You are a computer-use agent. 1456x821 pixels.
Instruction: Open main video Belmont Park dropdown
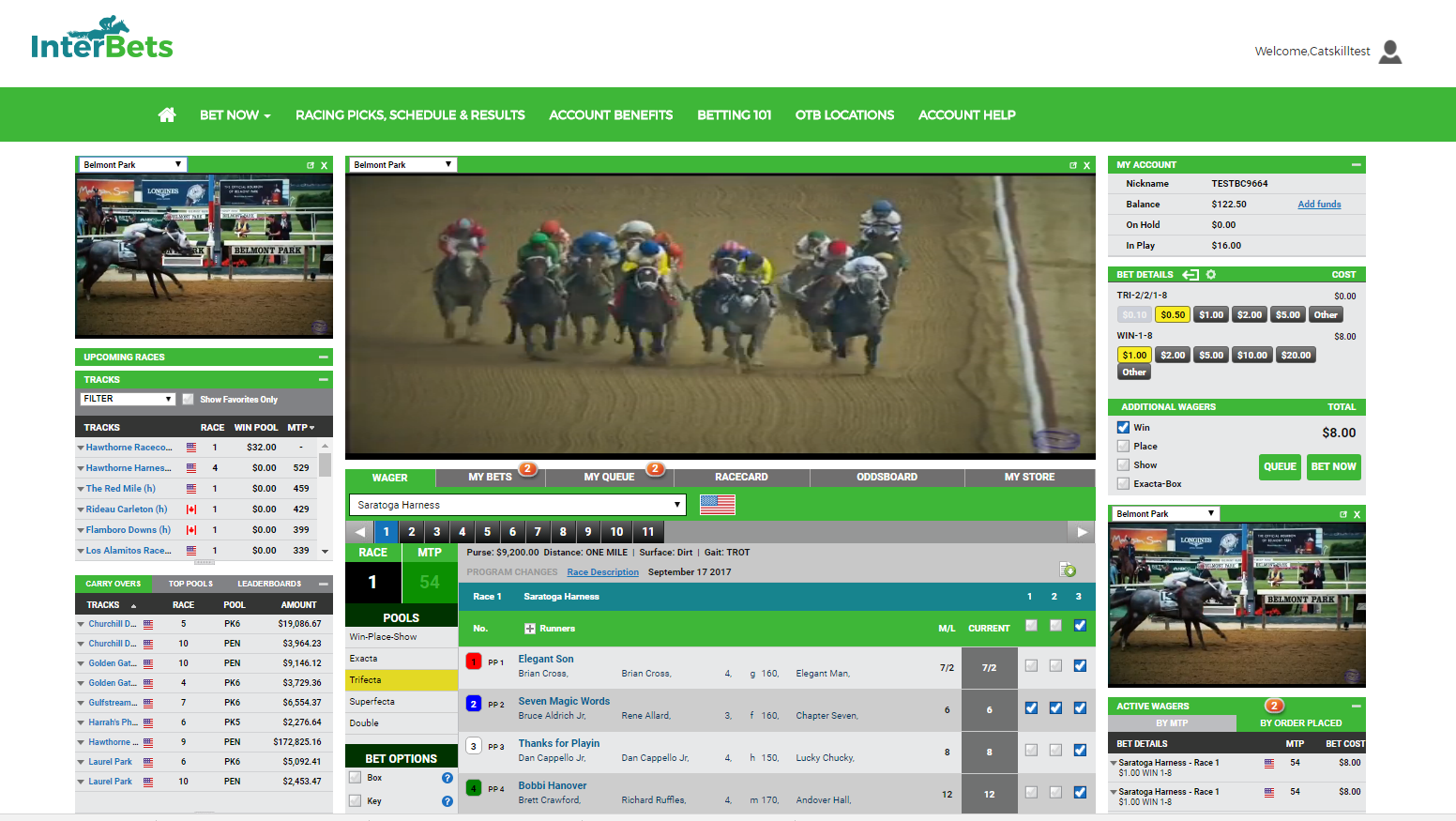click(x=402, y=164)
